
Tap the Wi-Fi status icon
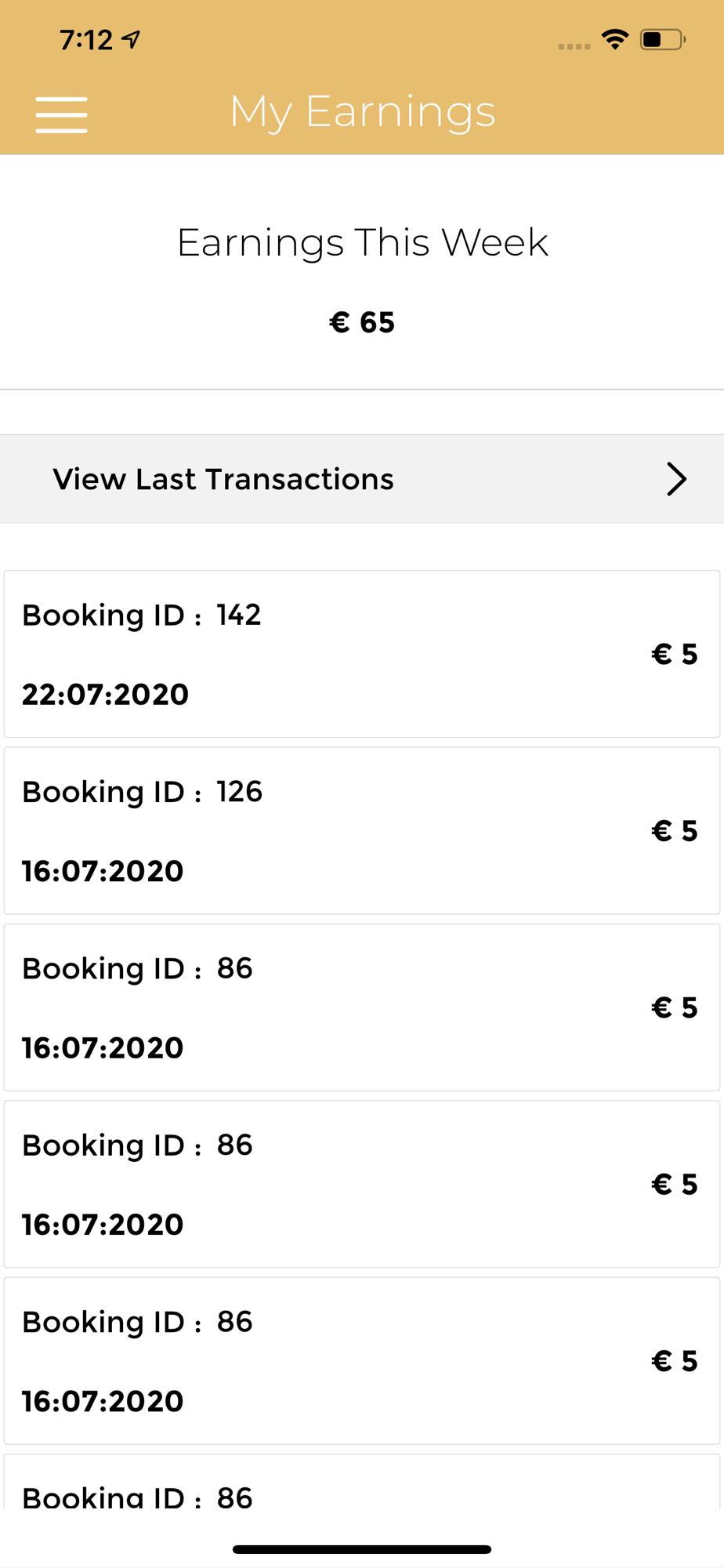point(615,39)
